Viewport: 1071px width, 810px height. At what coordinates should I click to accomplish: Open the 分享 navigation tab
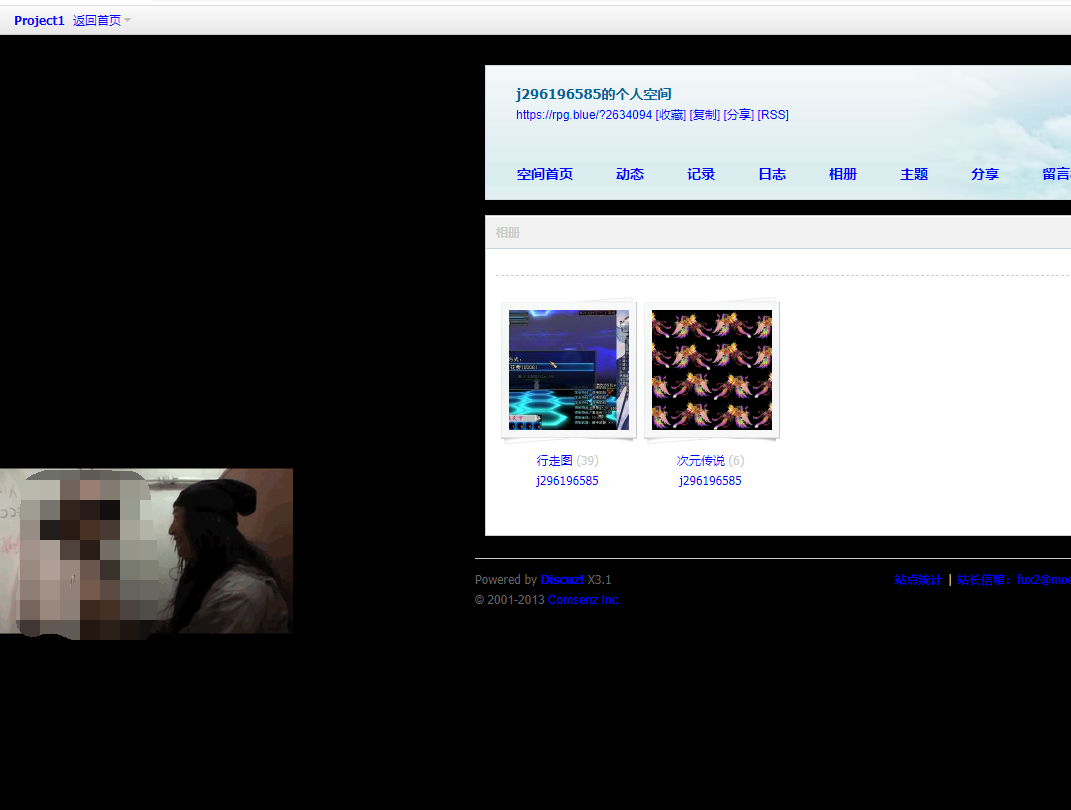[x=985, y=174]
